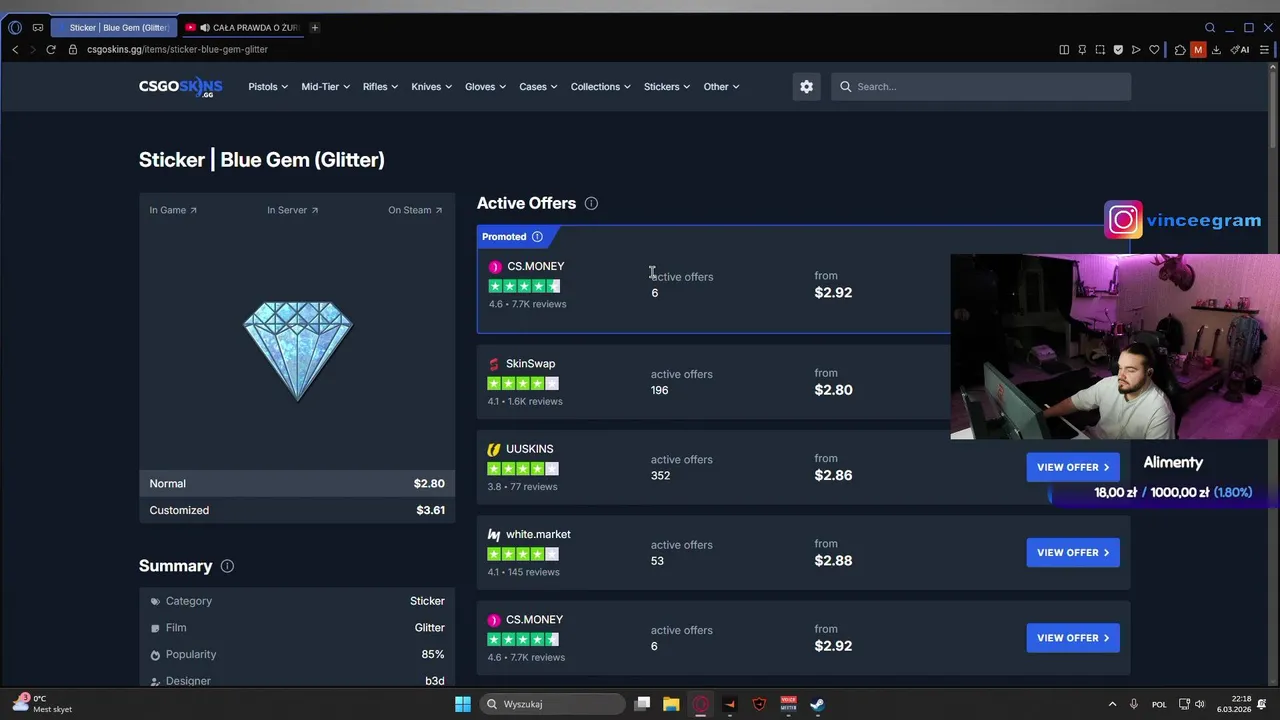Image resolution: width=1280 pixels, height=720 pixels.
Task: Expand the Knives menu
Action: (x=431, y=87)
